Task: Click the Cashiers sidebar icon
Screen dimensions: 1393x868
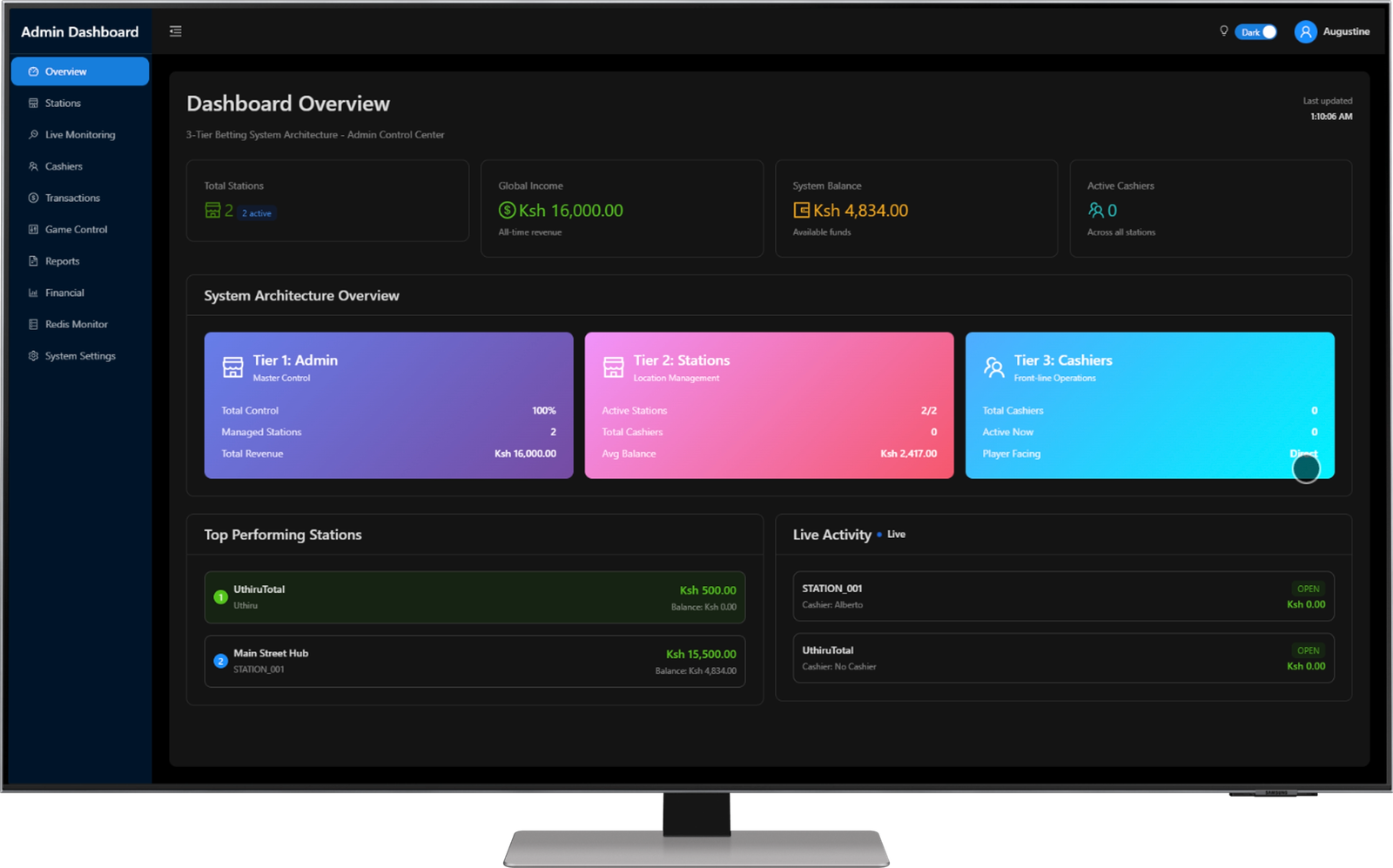Action: point(33,165)
